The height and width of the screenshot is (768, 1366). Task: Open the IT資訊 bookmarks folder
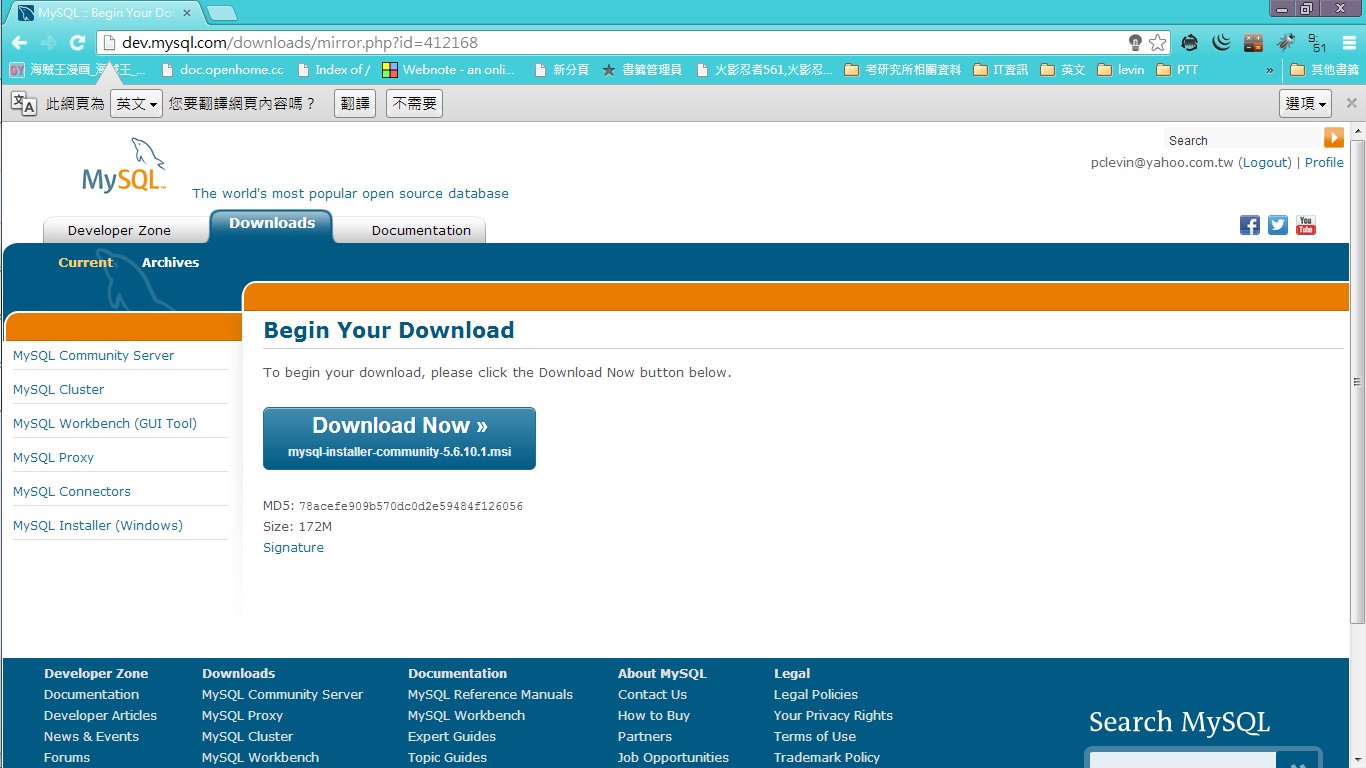pos(1000,70)
